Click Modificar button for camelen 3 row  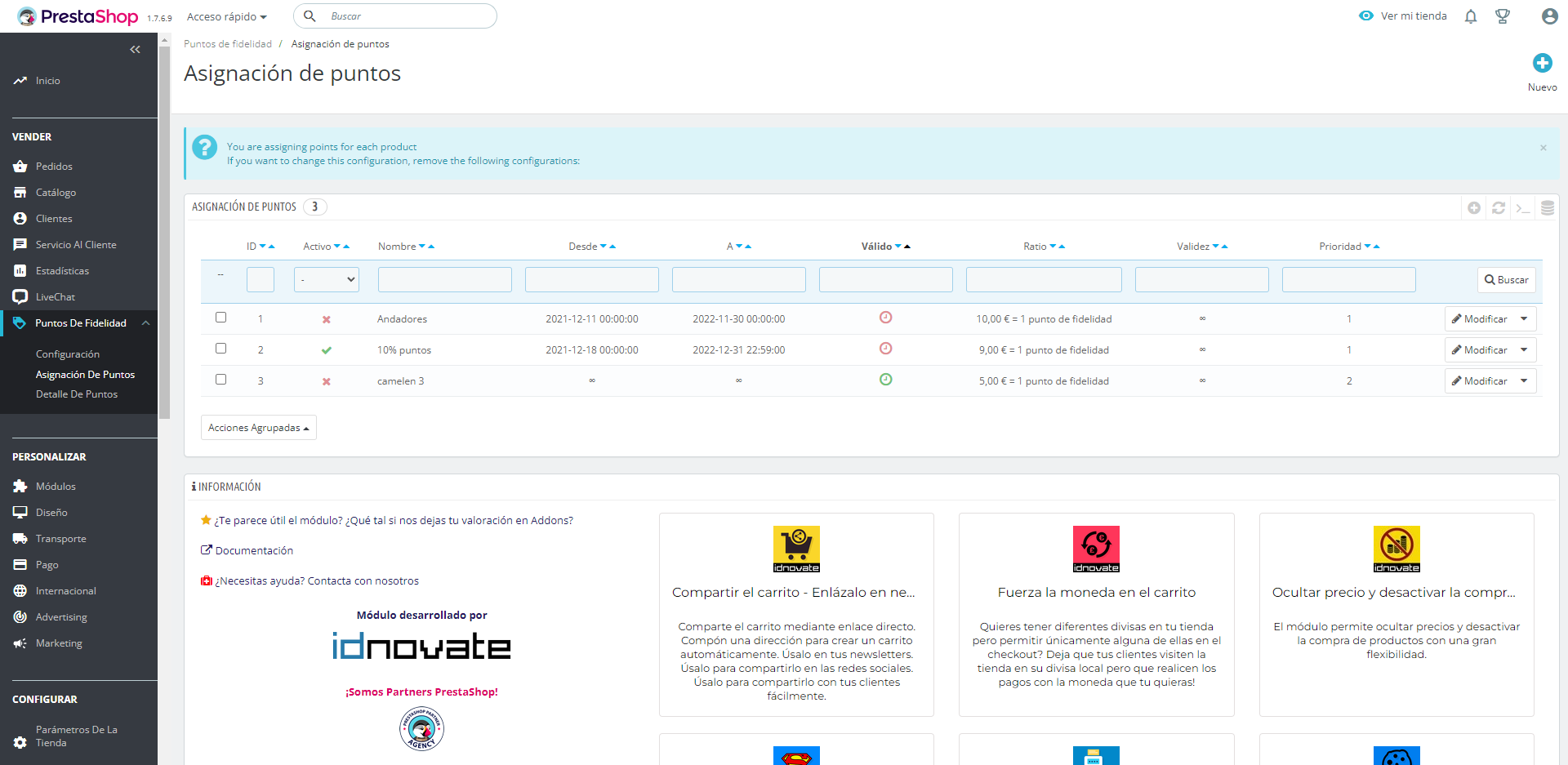pos(1479,381)
